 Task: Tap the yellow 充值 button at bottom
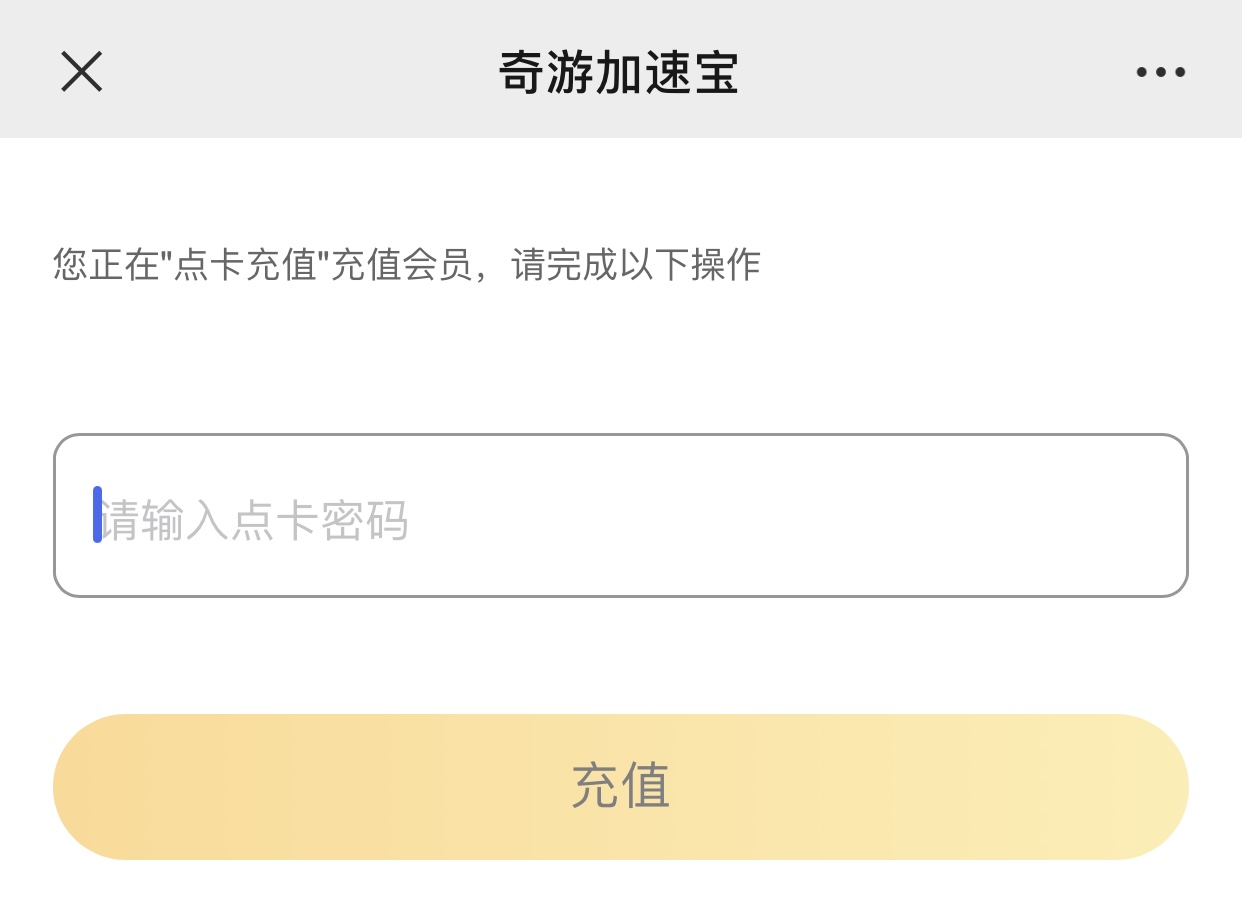click(620, 786)
